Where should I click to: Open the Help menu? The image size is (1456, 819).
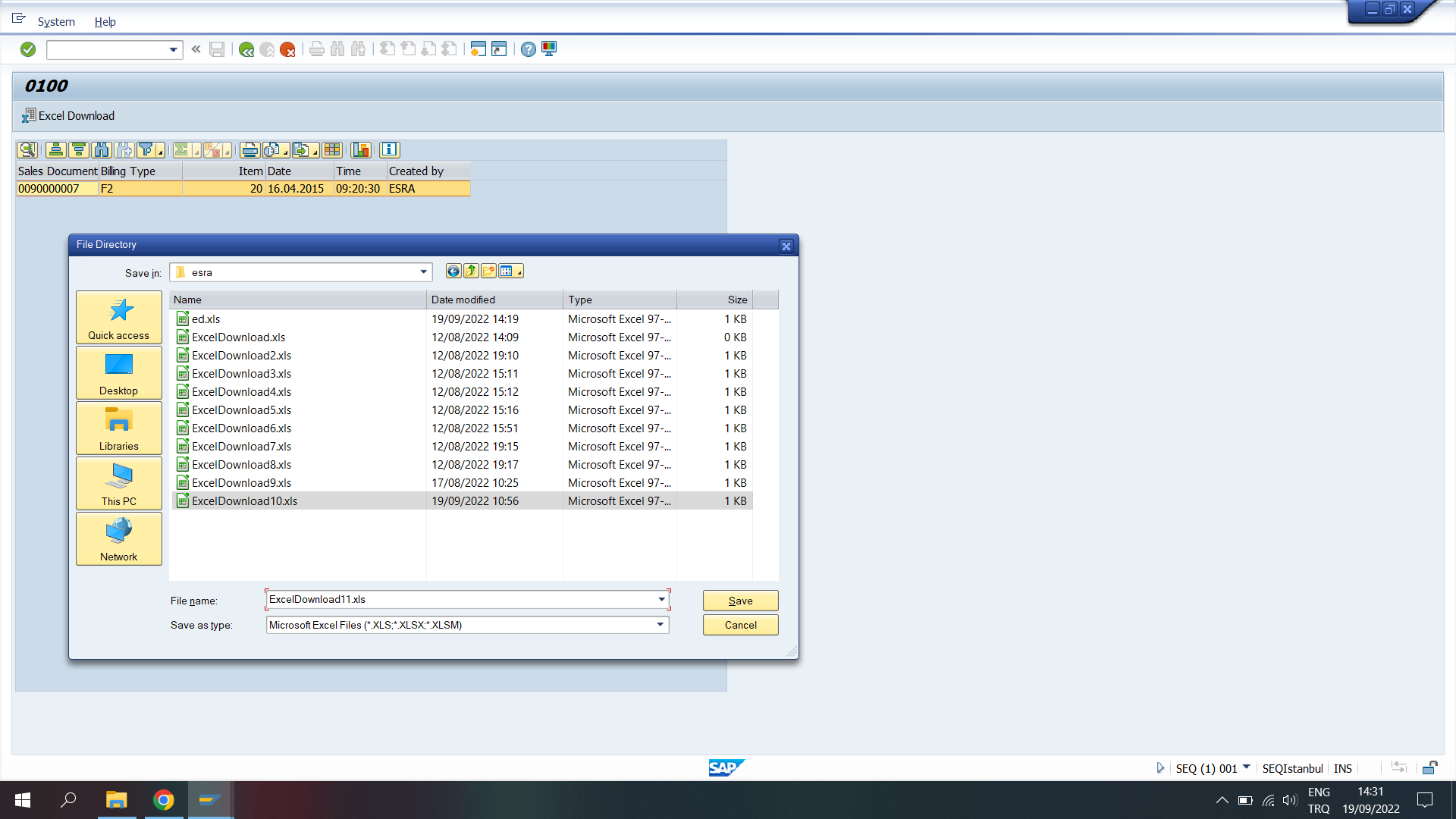click(x=105, y=22)
